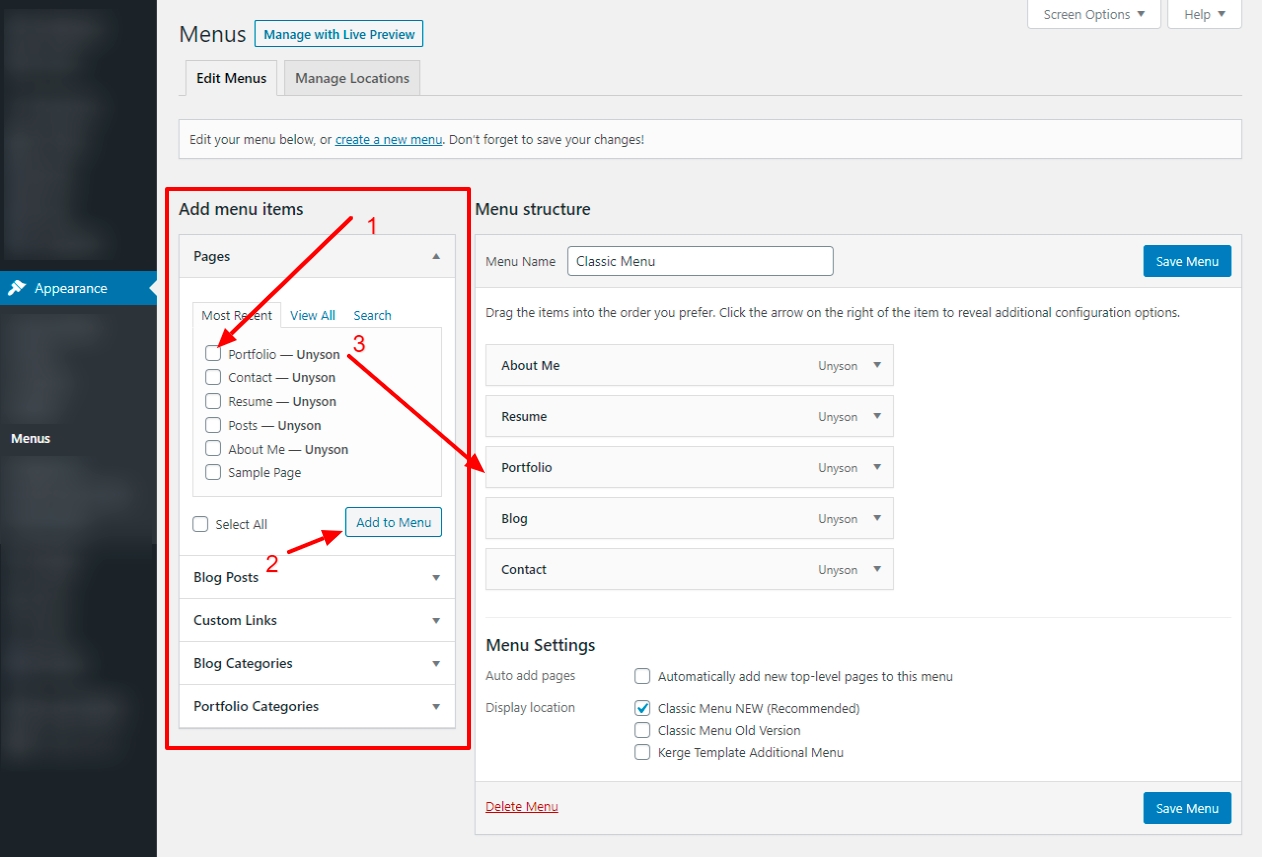Collapse the Pages panel arrow
Screen dimensions: 1262x857
[x=436, y=257]
